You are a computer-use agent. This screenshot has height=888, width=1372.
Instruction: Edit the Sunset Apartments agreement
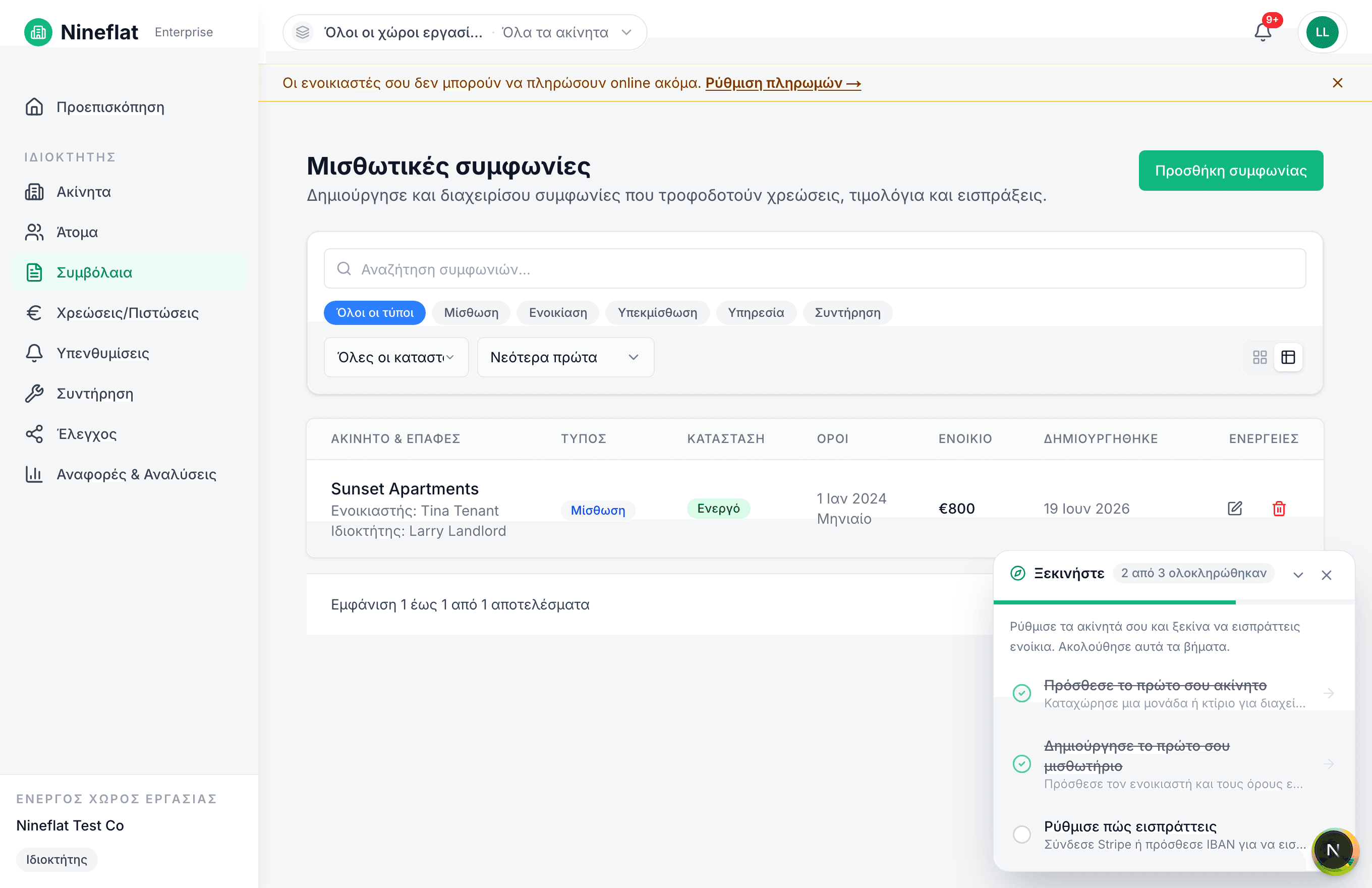(x=1235, y=508)
